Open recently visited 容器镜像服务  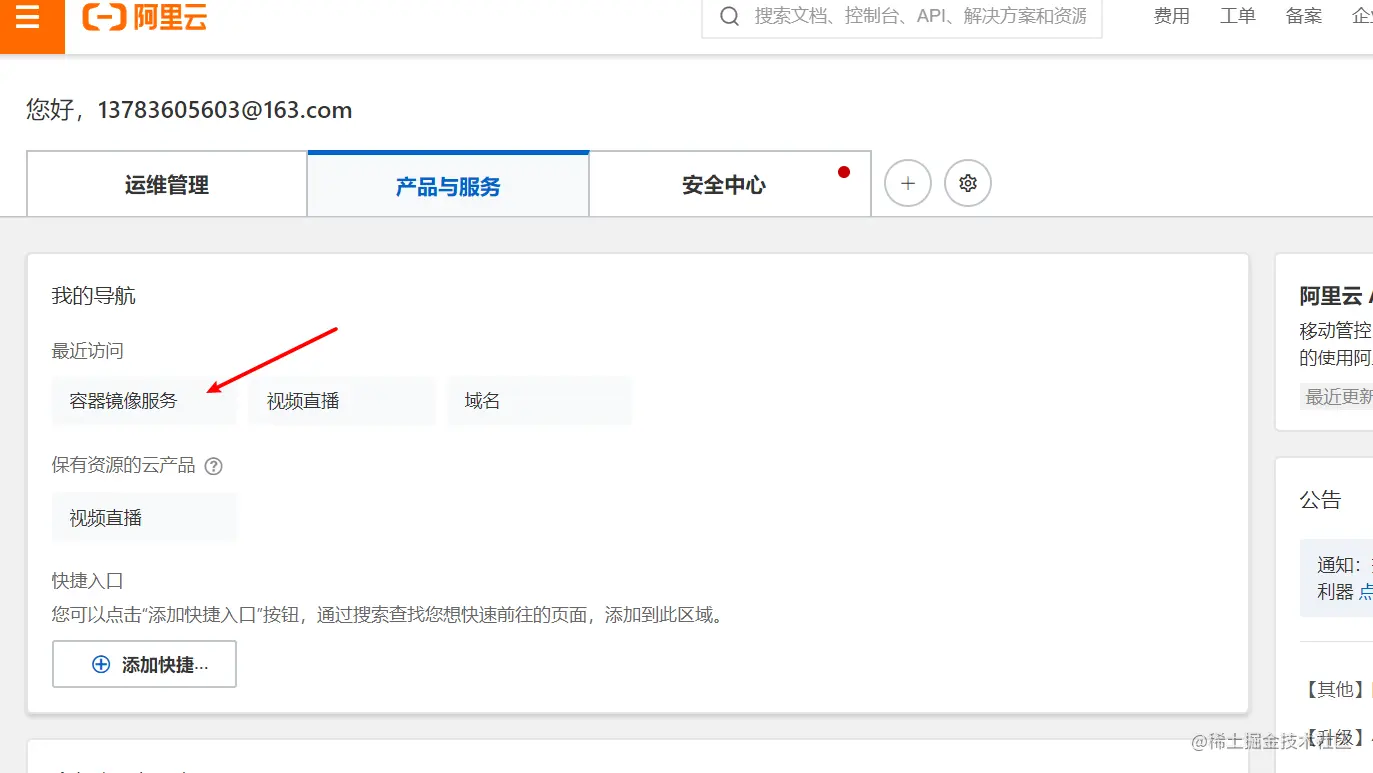click(x=144, y=401)
